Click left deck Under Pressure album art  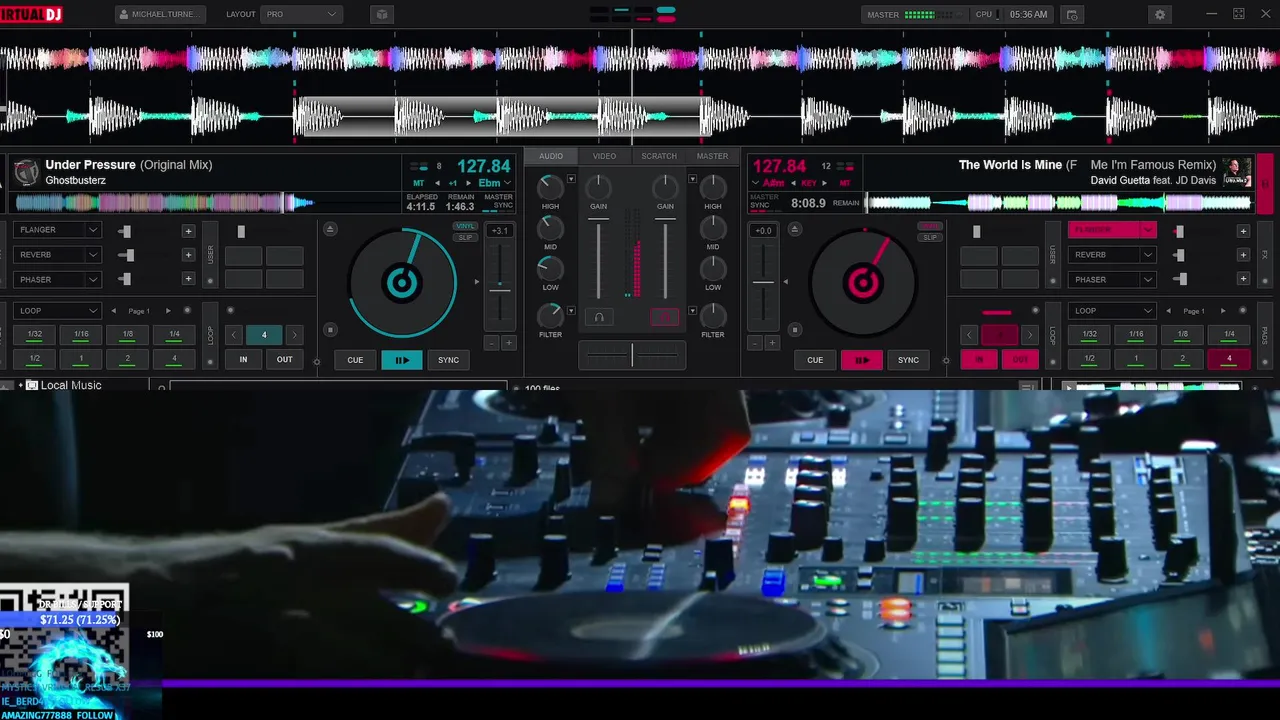pos(26,172)
